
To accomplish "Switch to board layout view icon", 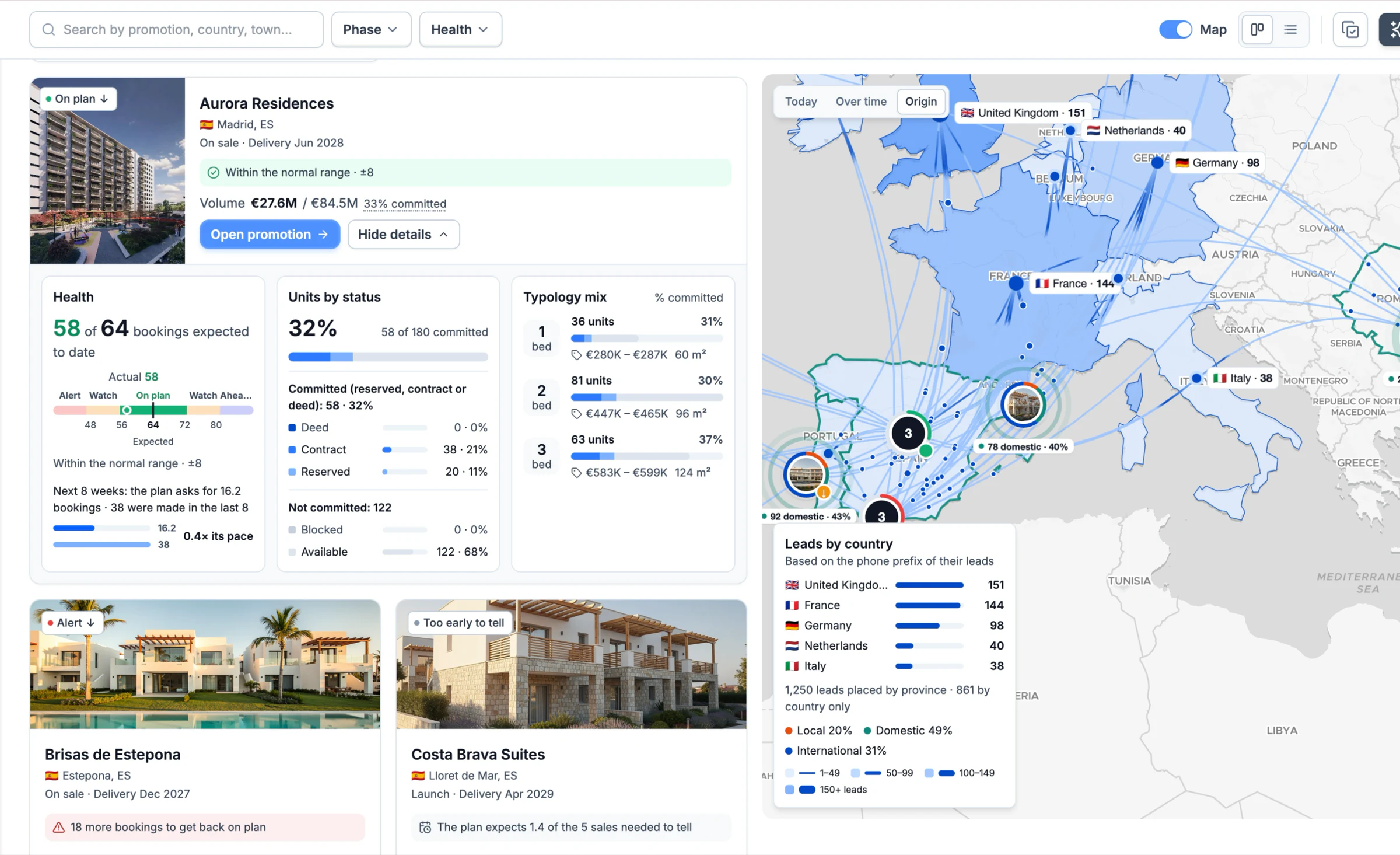I will pos(1257,29).
